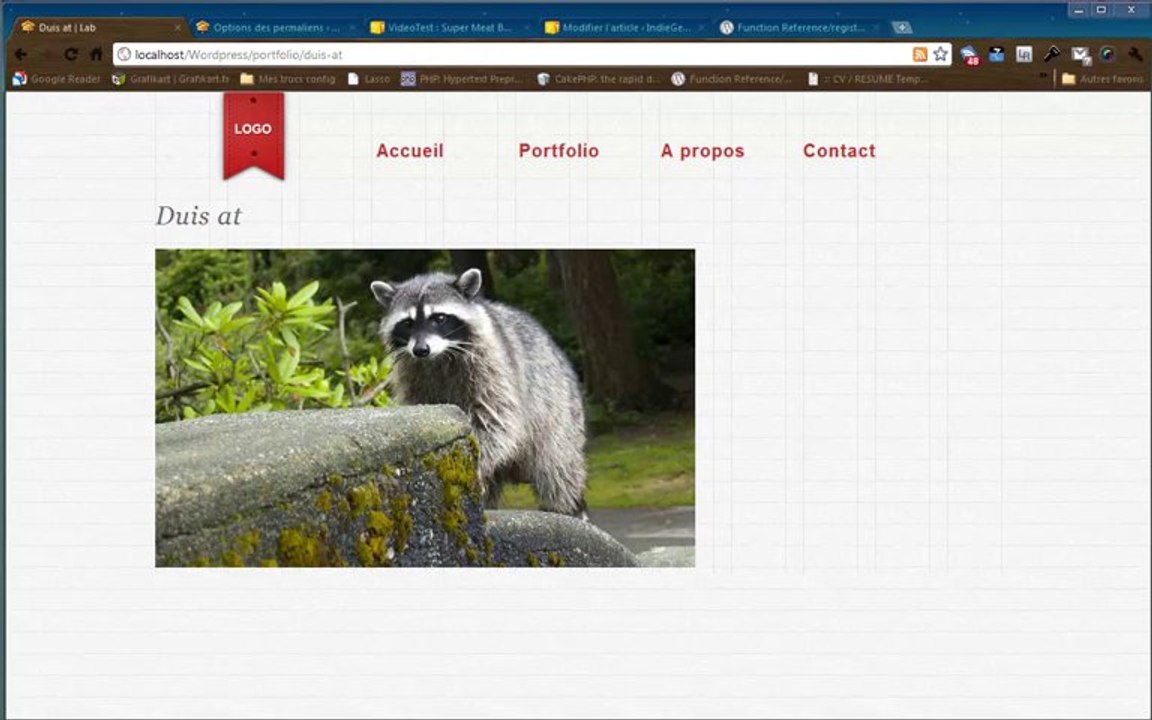The image size is (1152, 720).
Task: Open the 'Grafikart | Grafikart.fr' bookmark
Action: (x=170, y=79)
